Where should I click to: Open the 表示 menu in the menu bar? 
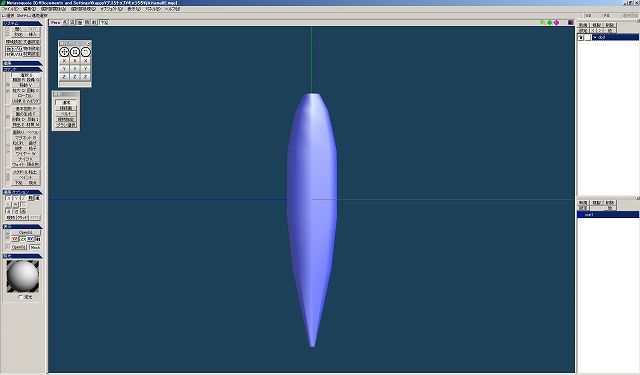point(134,9)
